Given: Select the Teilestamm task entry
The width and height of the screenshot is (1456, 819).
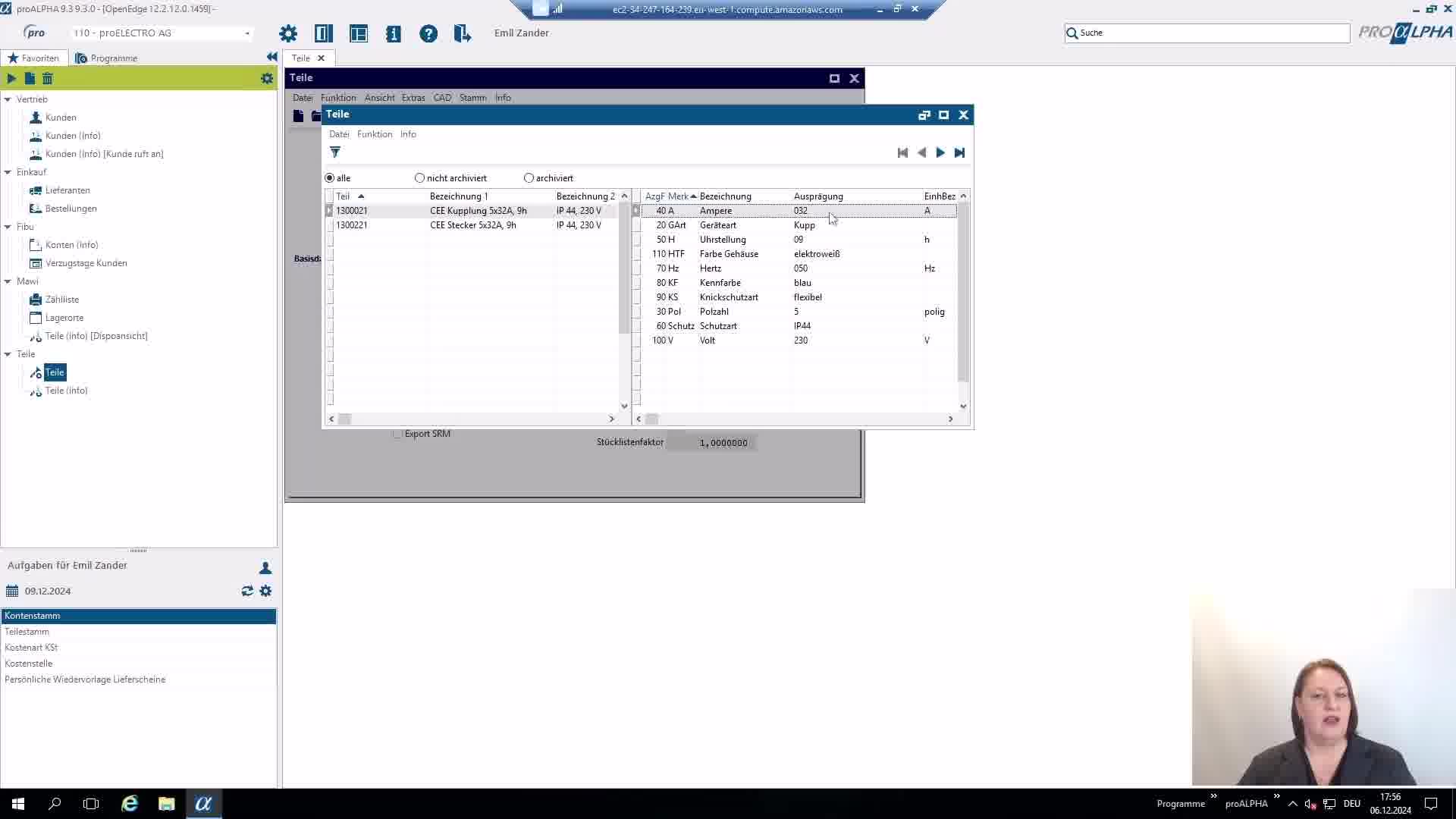Looking at the screenshot, I should pos(27,632).
